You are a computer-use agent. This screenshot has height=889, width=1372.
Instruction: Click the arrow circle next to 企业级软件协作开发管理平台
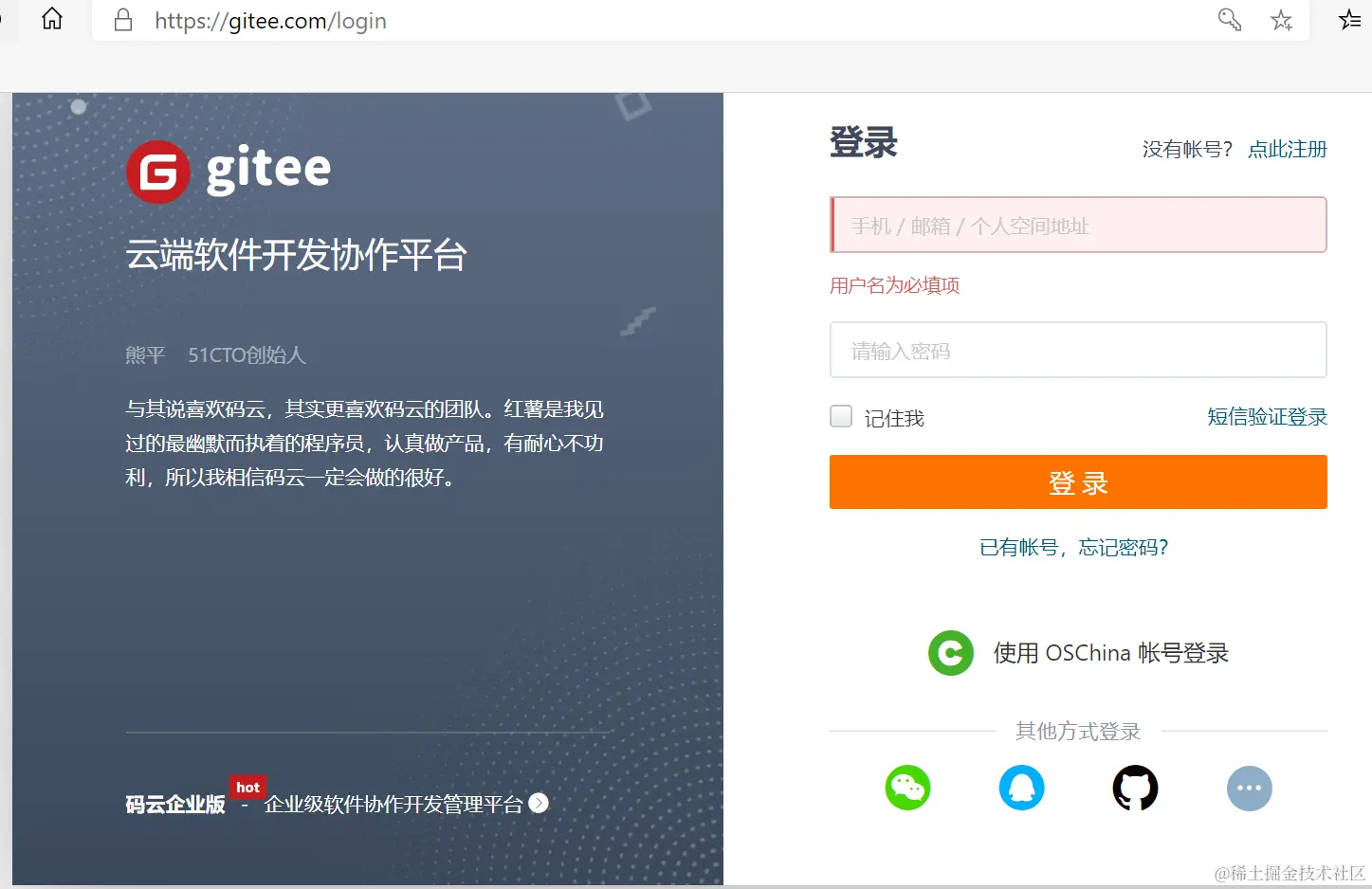[539, 803]
